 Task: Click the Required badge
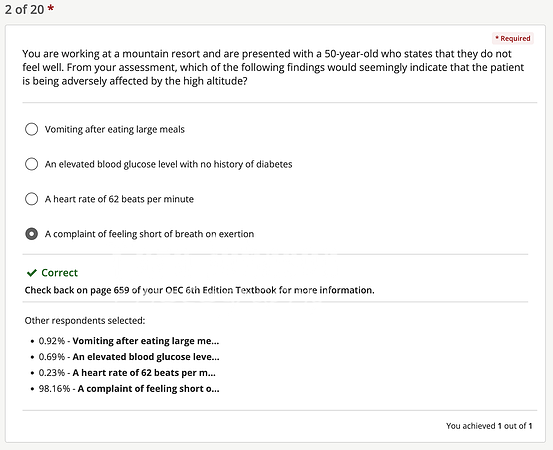[x=513, y=38]
